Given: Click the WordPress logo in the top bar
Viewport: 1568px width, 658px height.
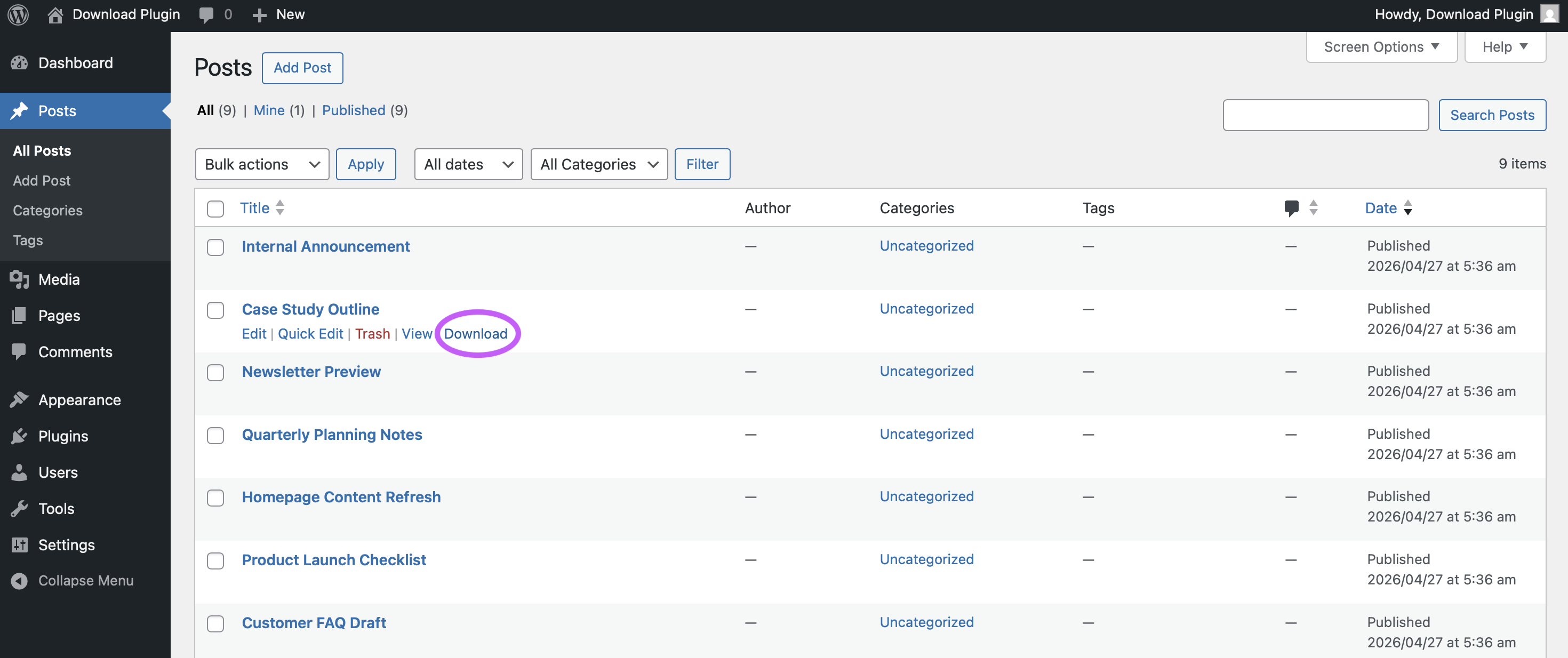Looking at the screenshot, I should pos(18,14).
